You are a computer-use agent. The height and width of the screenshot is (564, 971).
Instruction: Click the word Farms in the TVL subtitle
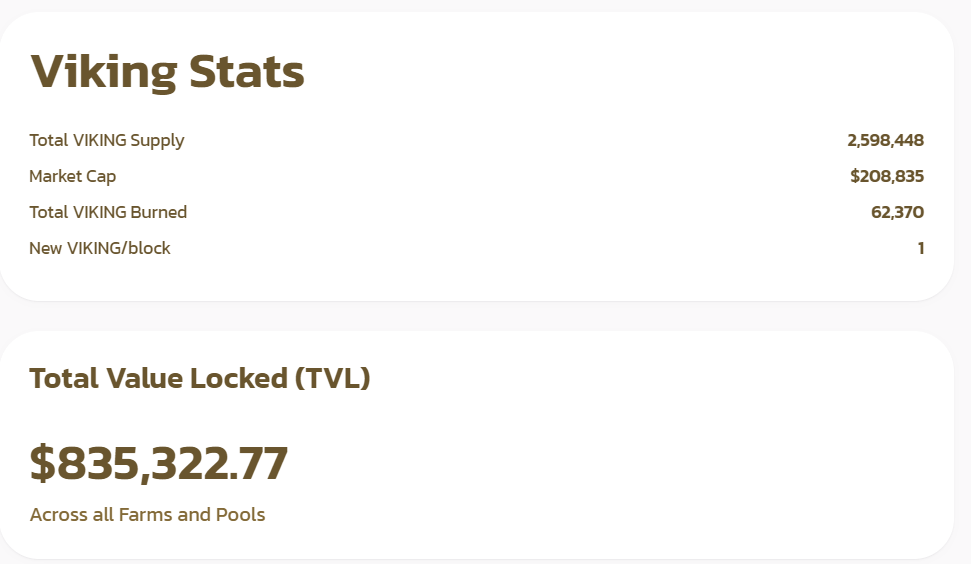tap(146, 514)
